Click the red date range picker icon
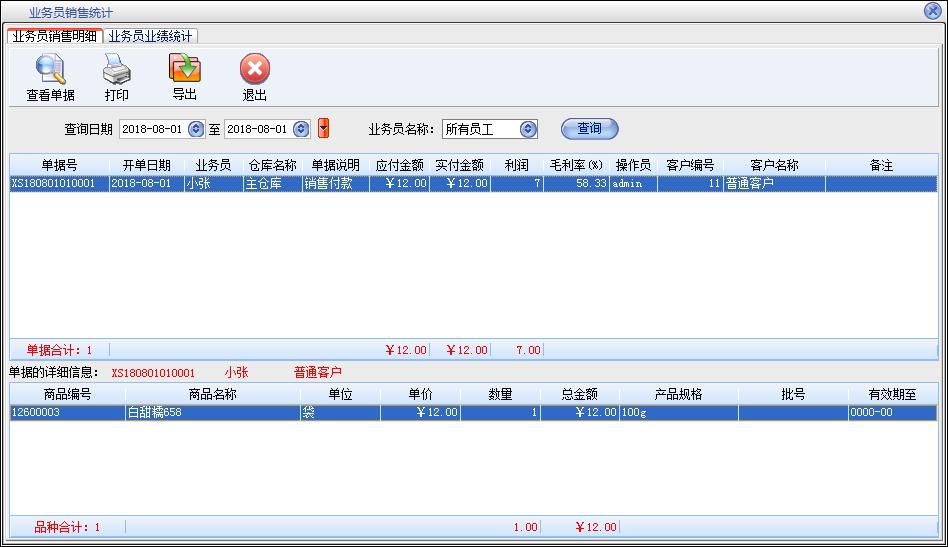Image resolution: width=948 pixels, height=547 pixels. (x=323, y=129)
